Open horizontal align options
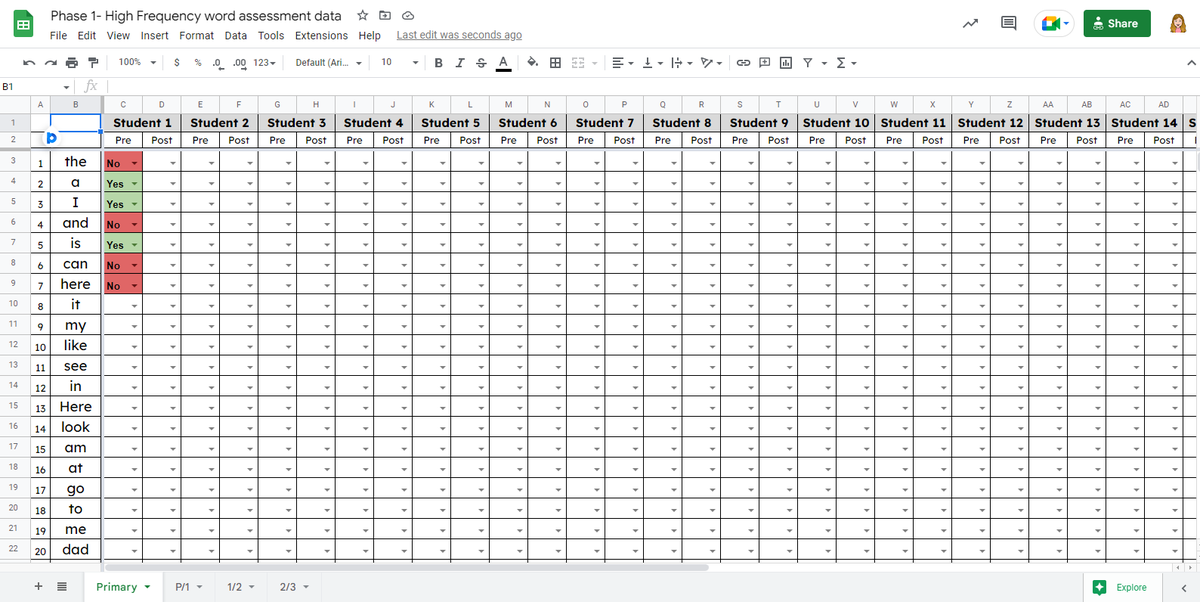Screen dimensions: 1200x602 (621, 62)
